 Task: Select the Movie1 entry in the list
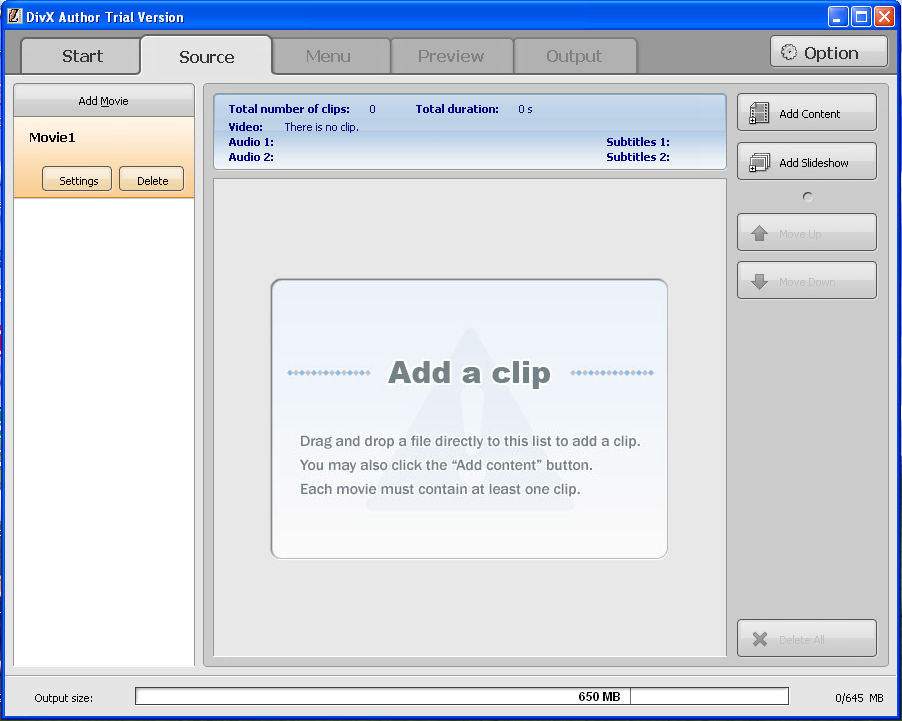tap(104, 157)
